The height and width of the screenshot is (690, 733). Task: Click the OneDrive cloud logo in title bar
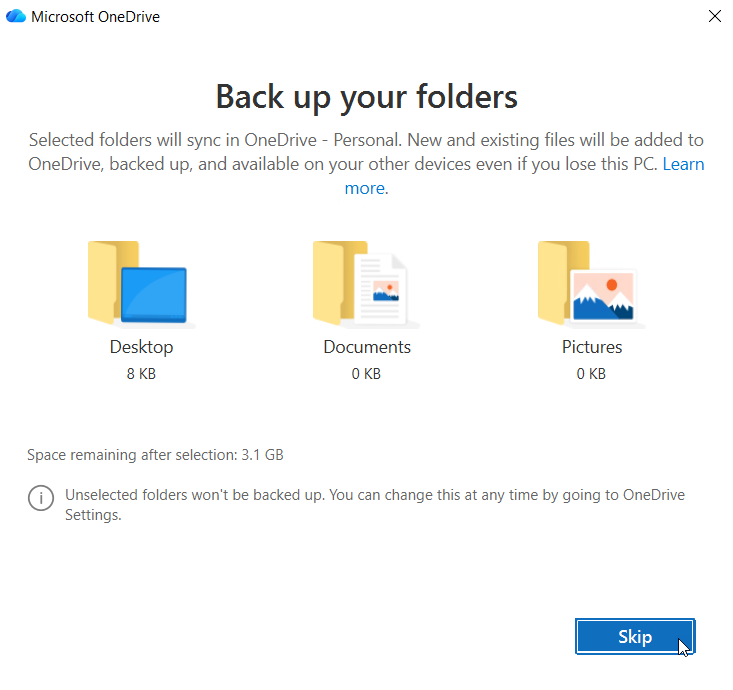coord(16,17)
